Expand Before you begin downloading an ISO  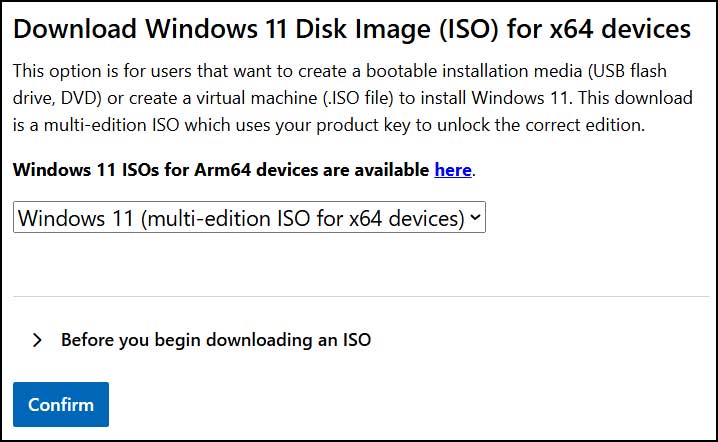click(215, 340)
